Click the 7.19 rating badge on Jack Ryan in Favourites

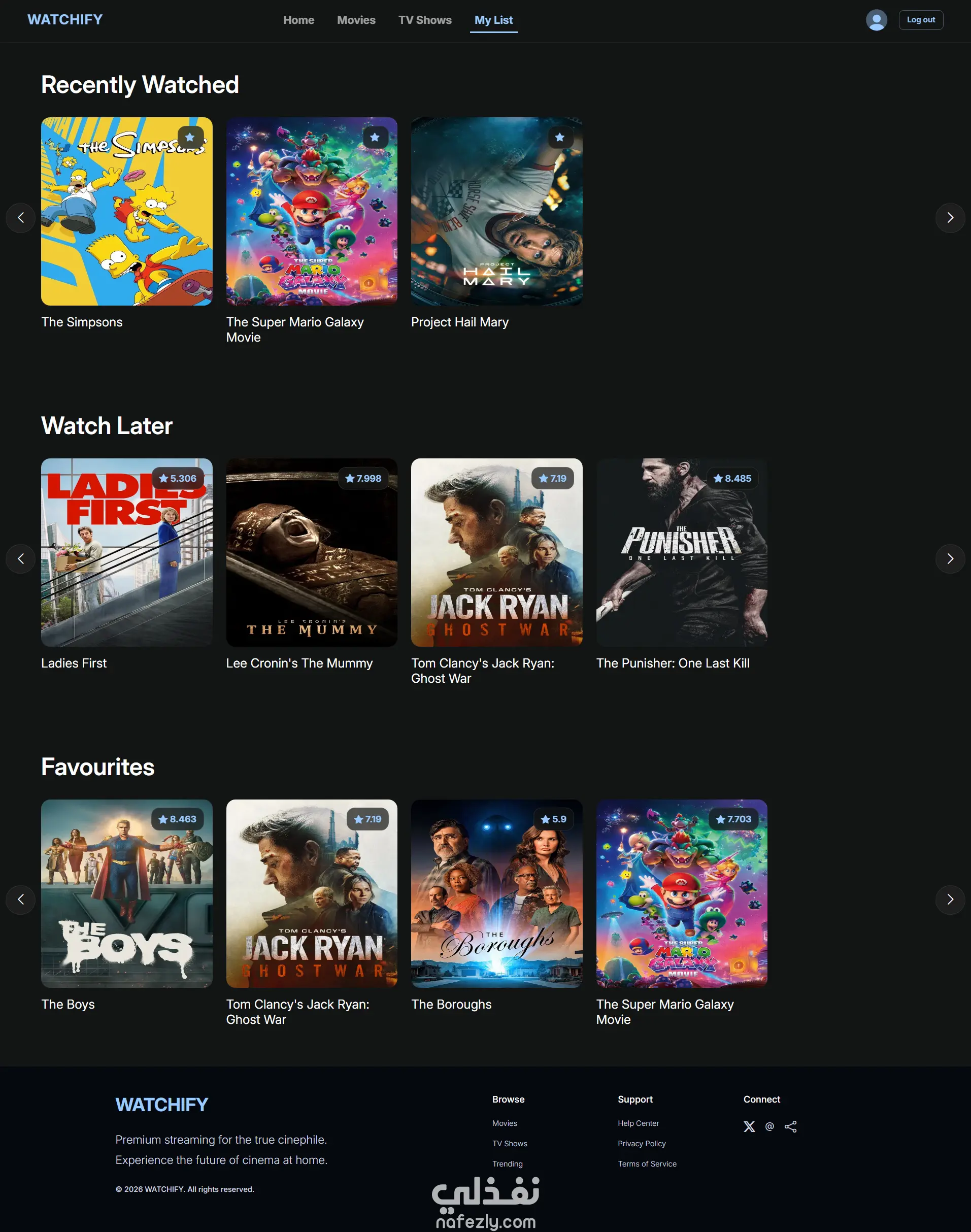[368, 819]
